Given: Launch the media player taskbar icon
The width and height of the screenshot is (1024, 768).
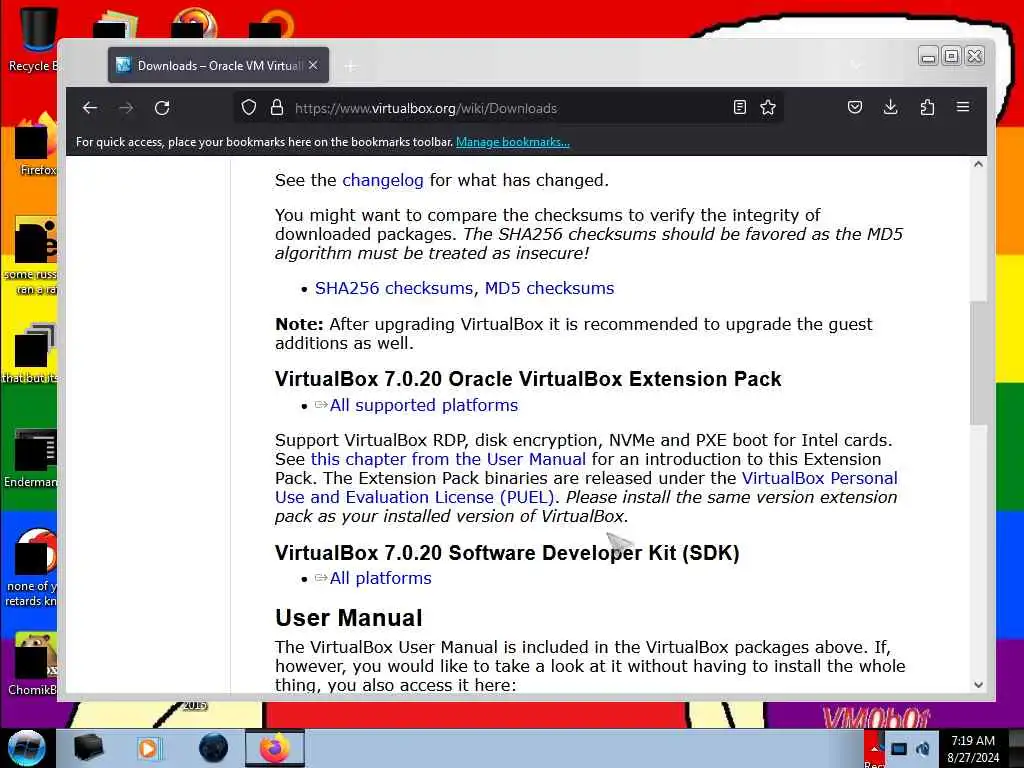Looking at the screenshot, I should 149,748.
